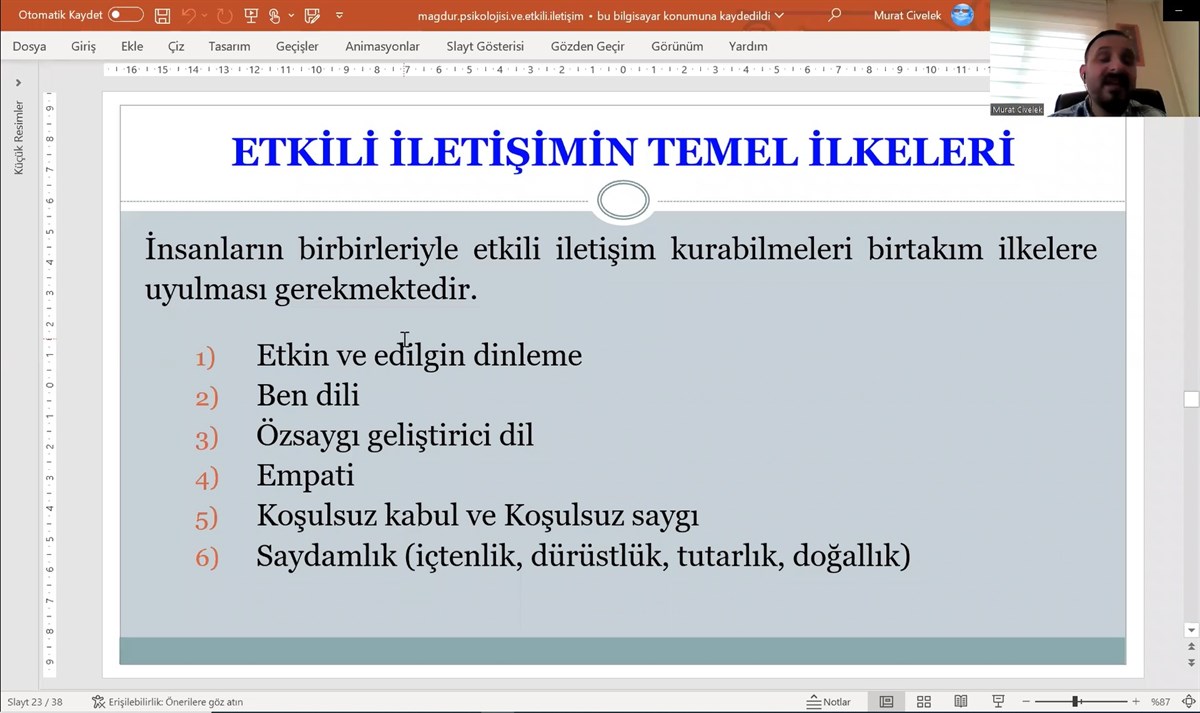Click the Redo/Repeat circular arrow icon
1200x713 pixels.
[224, 16]
